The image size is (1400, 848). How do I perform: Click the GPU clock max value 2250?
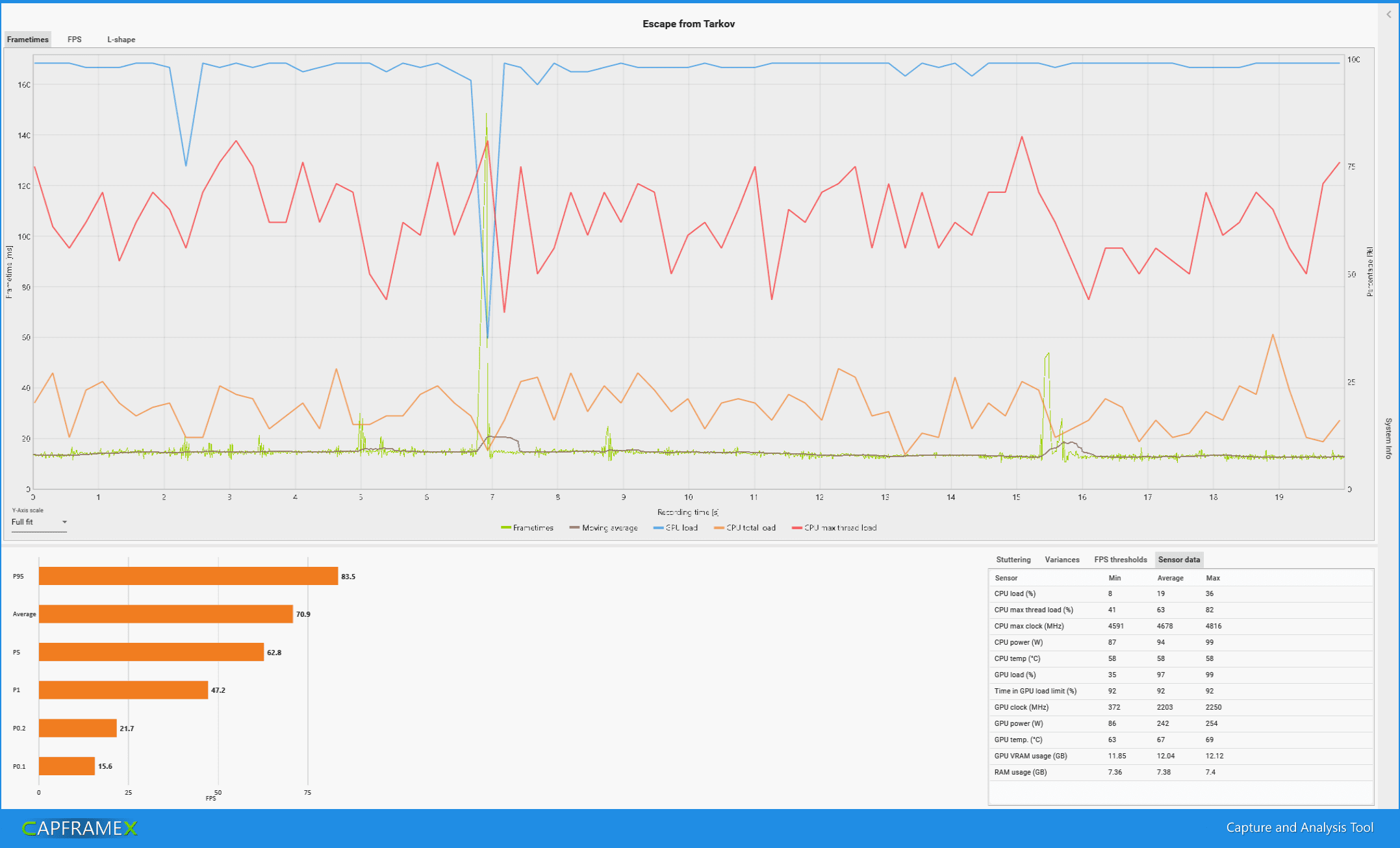[x=1213, y=707]
